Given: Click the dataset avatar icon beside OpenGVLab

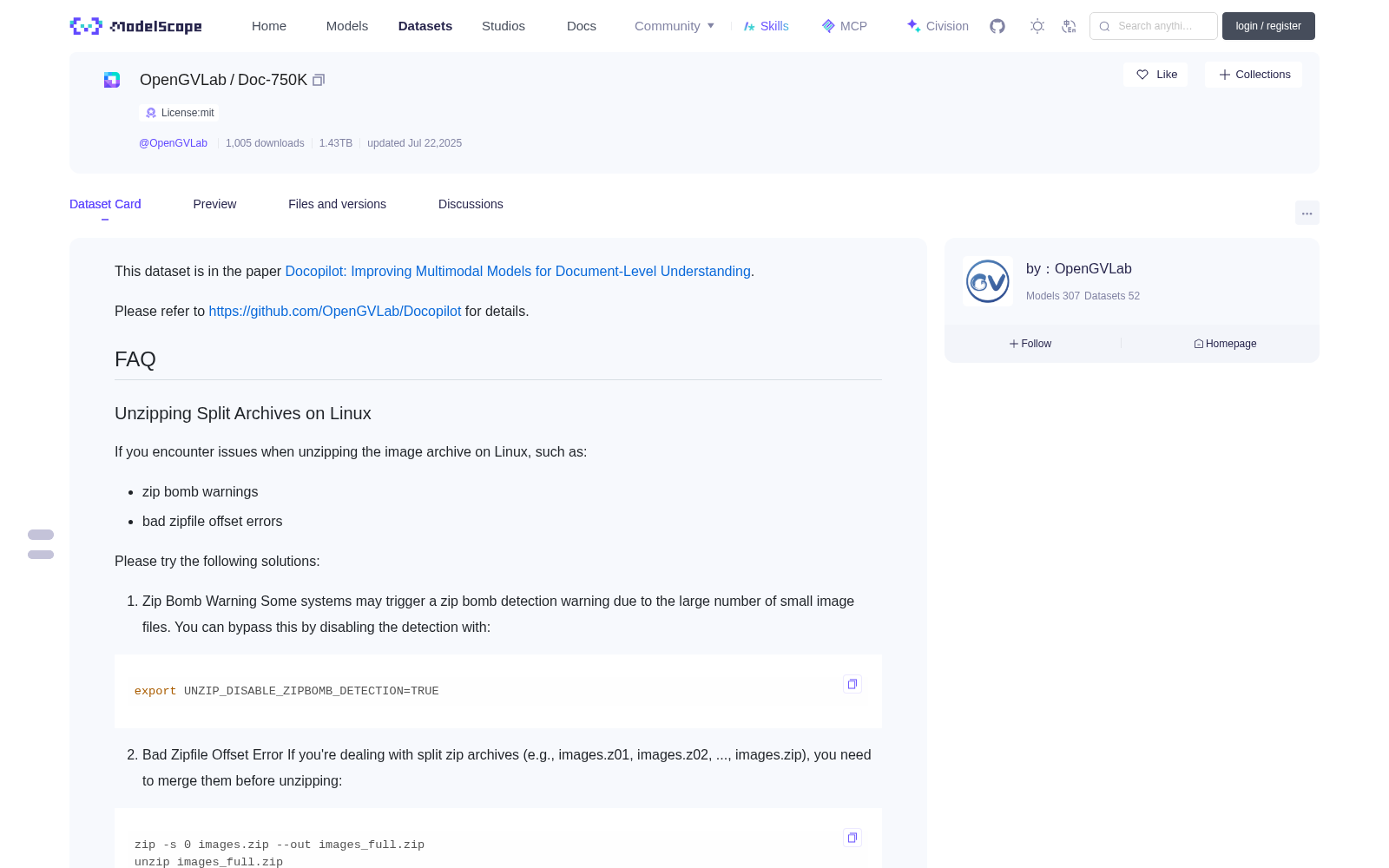Looking at the screenshot, I should coord(112,80).
